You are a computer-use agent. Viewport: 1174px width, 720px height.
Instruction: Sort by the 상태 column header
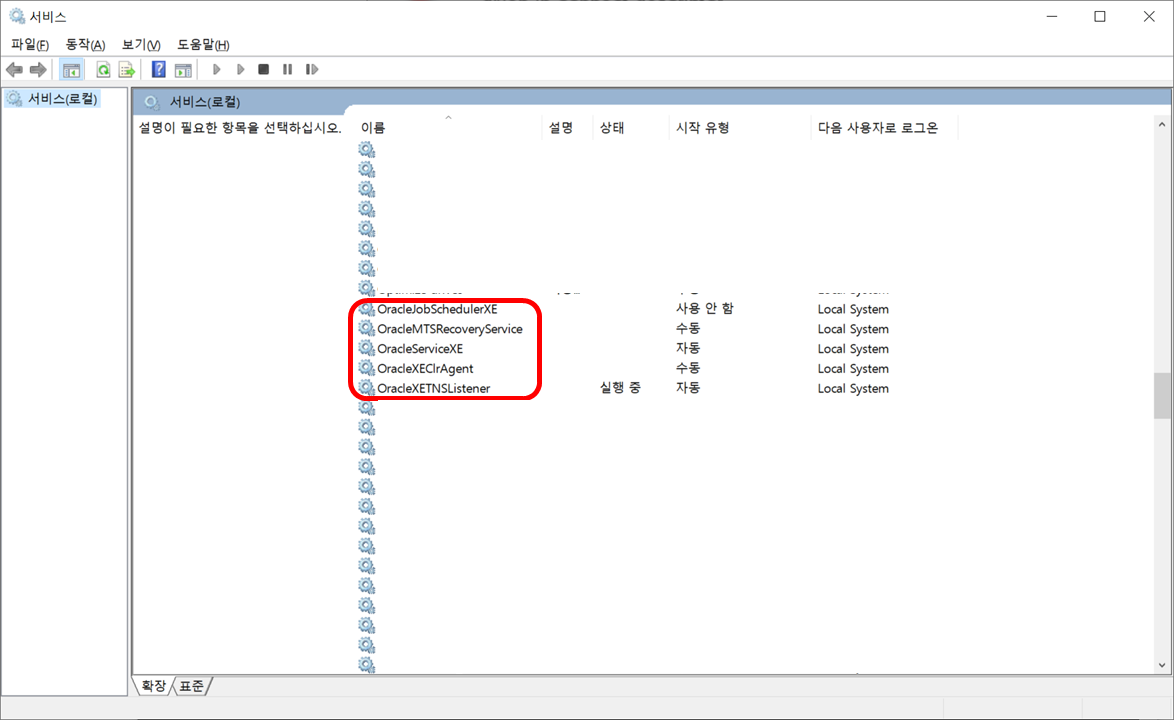(x=630, y=128)
